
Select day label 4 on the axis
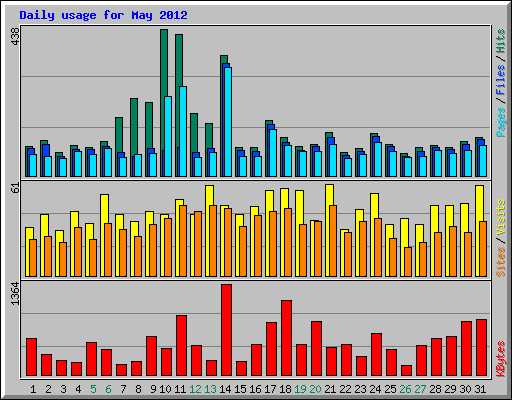point(78,389)
